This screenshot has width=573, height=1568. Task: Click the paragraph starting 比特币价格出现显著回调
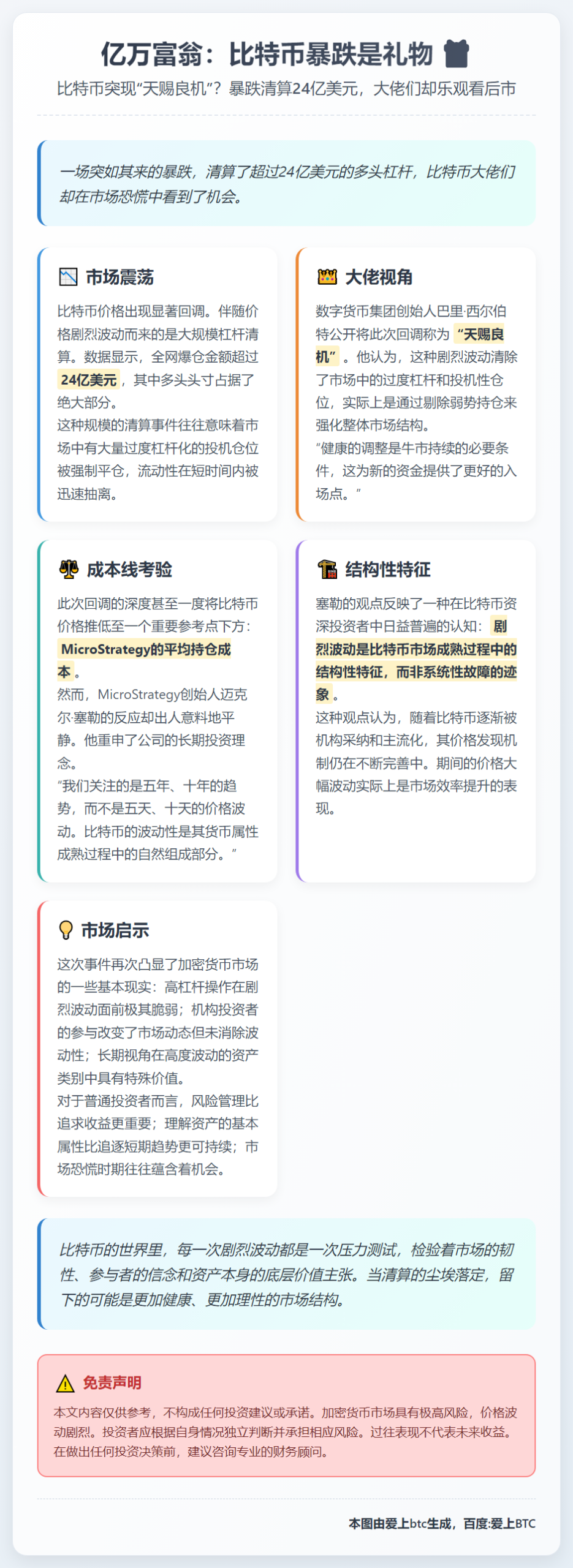[157, 356]
